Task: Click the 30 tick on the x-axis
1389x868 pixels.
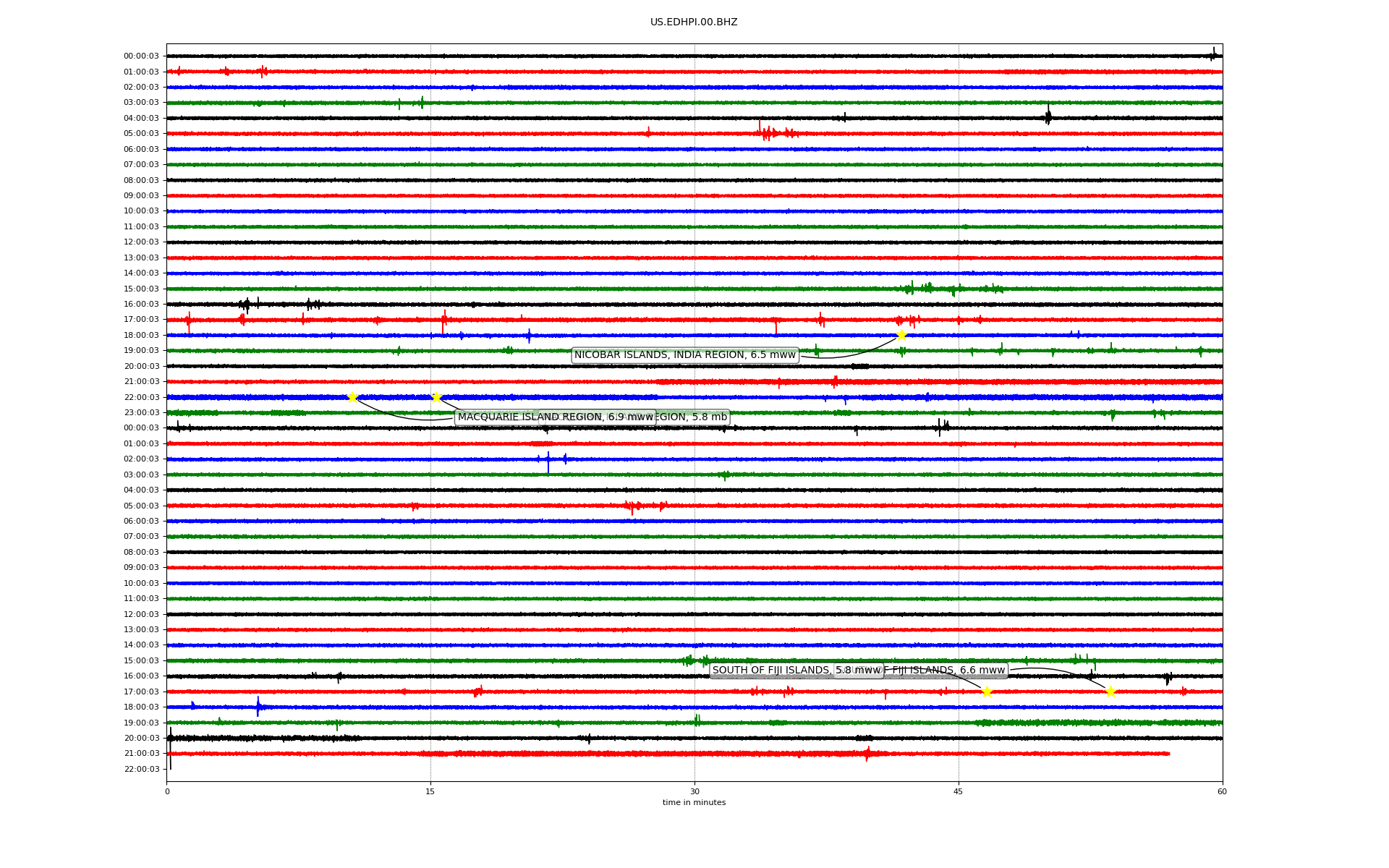Action: tap(694, 791)
